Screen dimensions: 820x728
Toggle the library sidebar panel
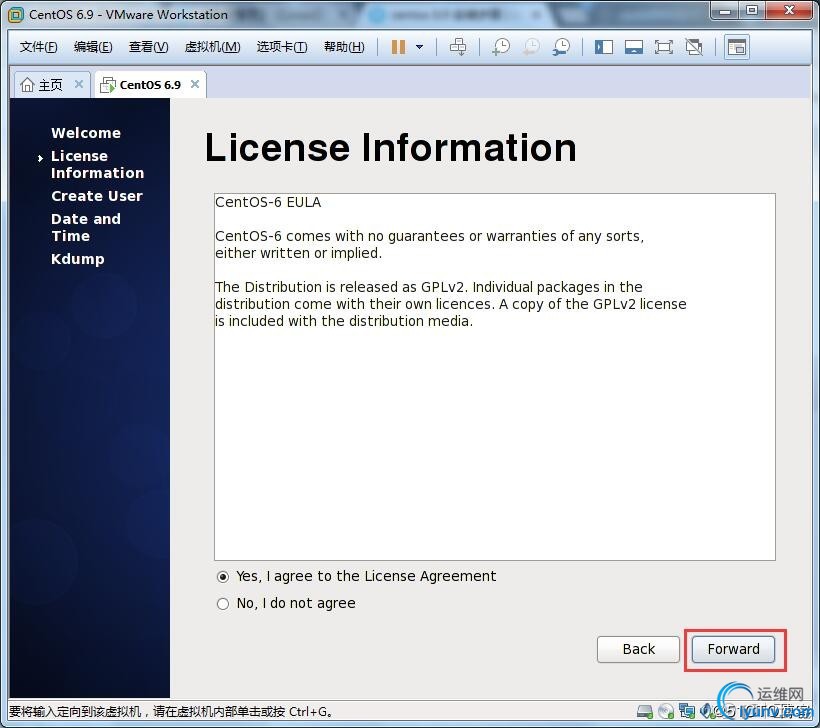tap(603, 47)
